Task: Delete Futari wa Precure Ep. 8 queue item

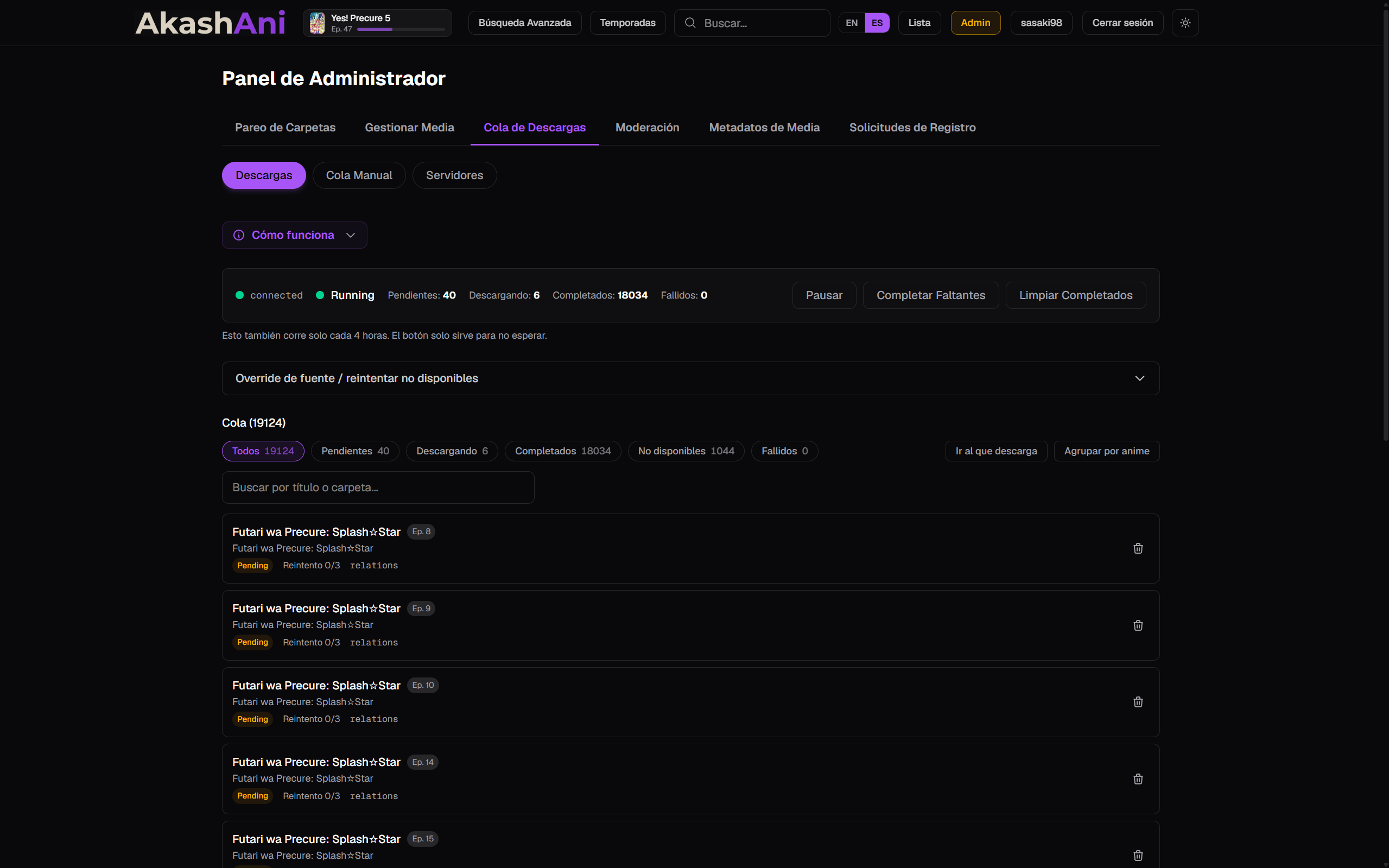Action: (1138, 548)
